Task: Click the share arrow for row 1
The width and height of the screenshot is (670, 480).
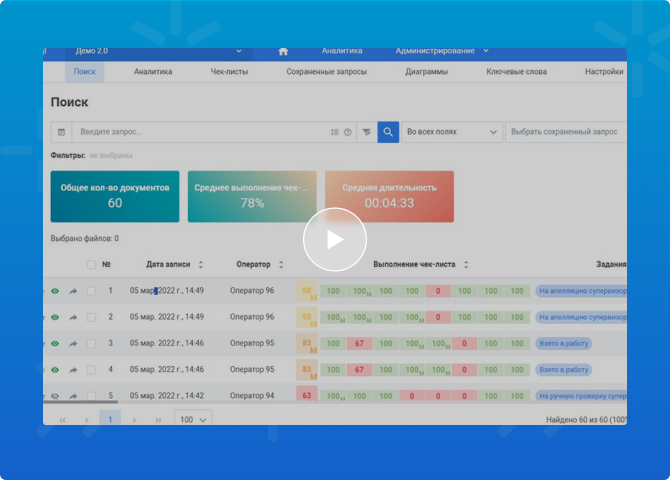Action: click(x=73, y=291)
